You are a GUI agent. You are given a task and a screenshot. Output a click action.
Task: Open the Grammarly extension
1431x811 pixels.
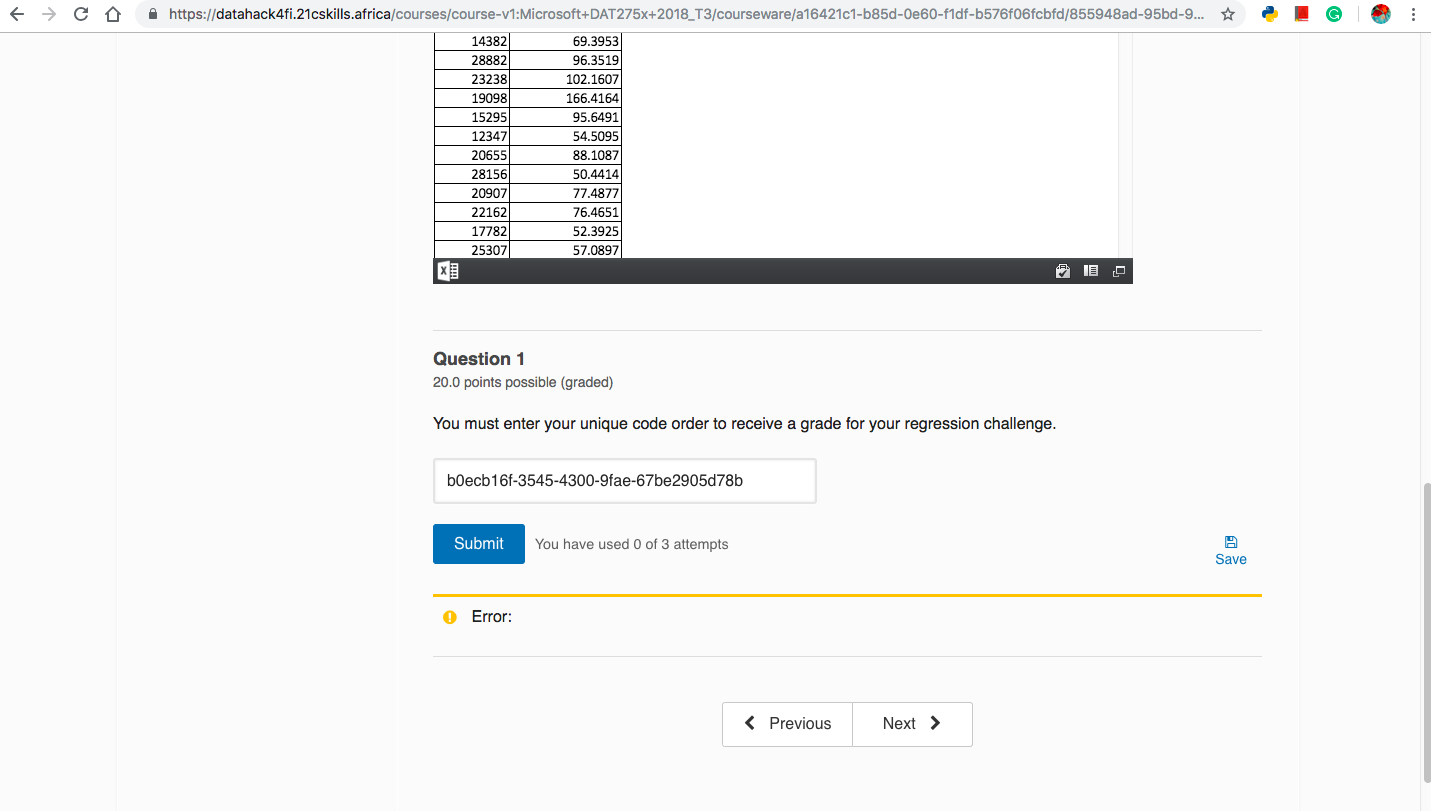point(1334,15)
